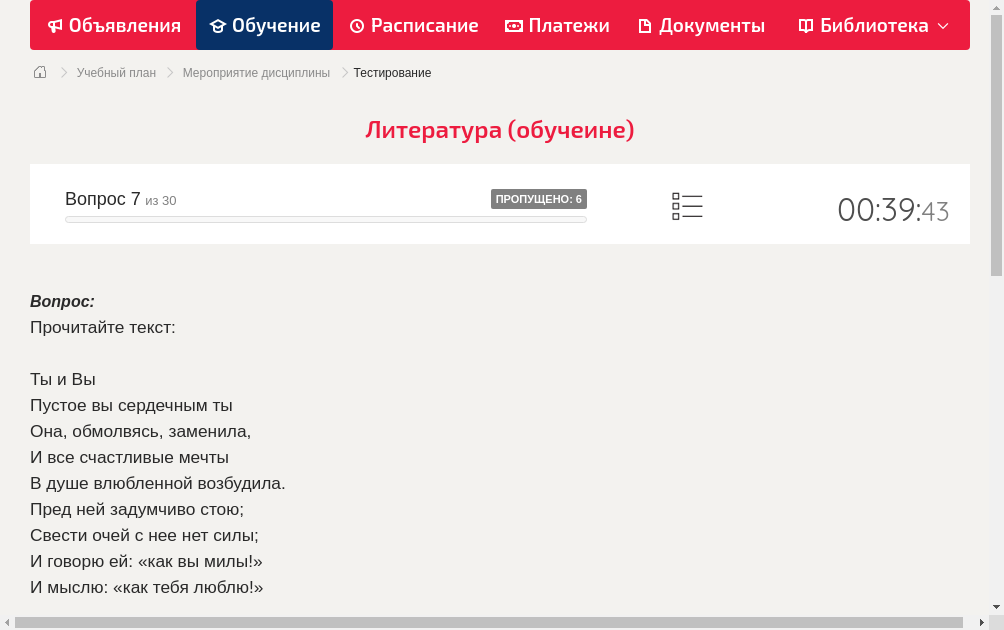Click the megaphone icon beside Объявления
Image resolution: width=1004 pixels, height=630 pixels.
[55, 26]
